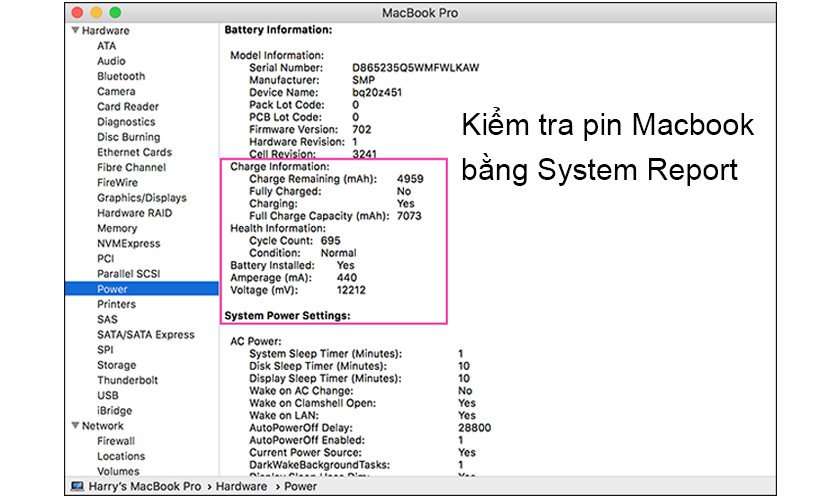Click Voltage value 12212

click(x=351, y=290)
